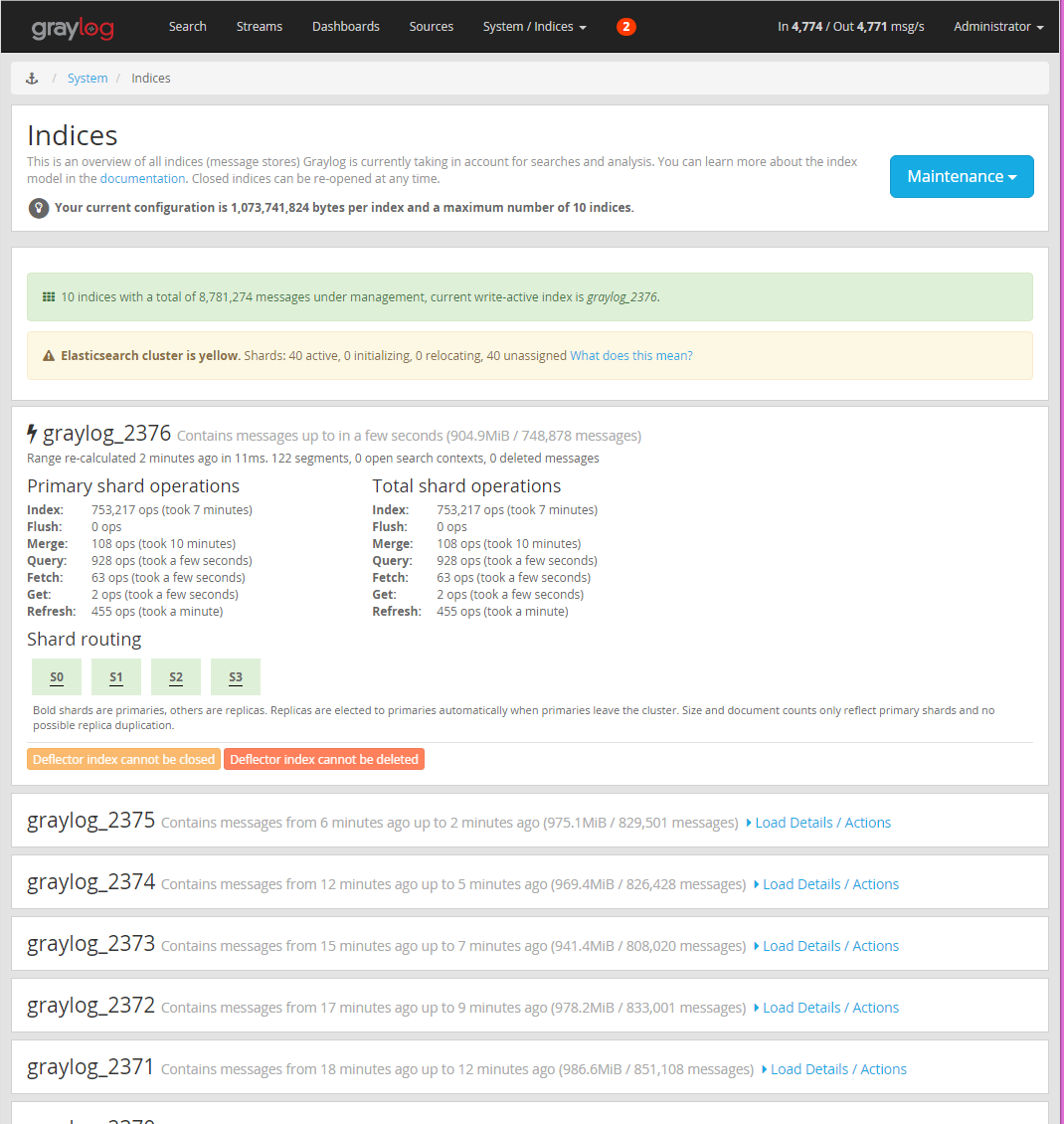This screenshot has width=1064, height=1124.
Task: Open the notifications badge showing 2
Action: click(625, 27)
